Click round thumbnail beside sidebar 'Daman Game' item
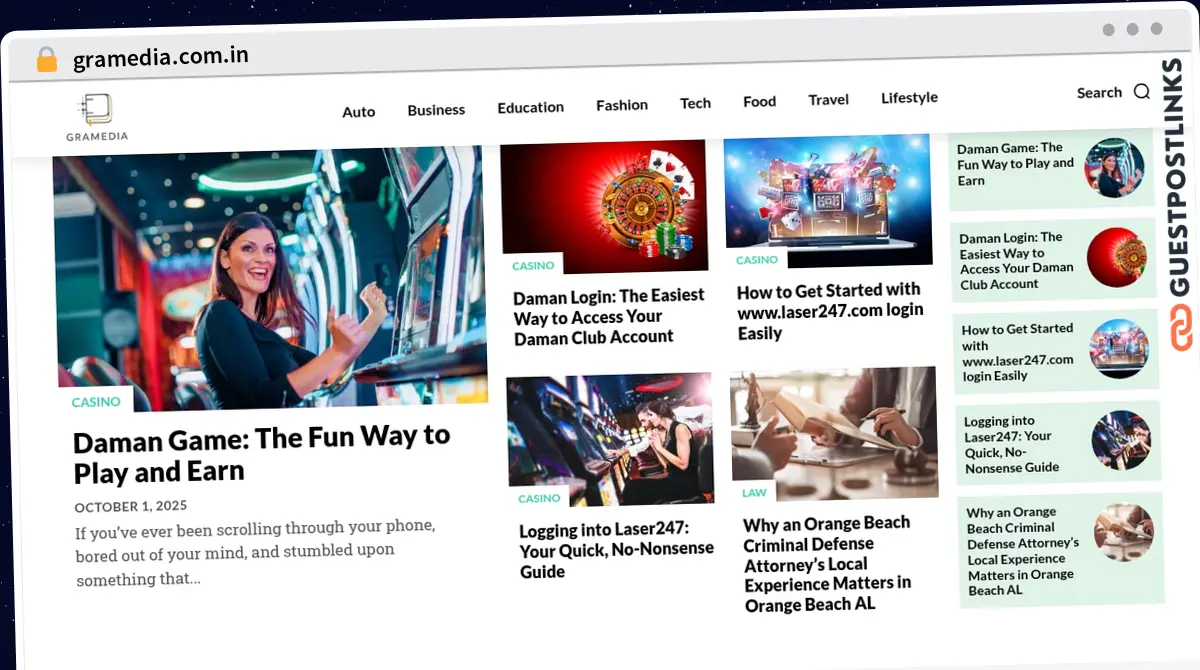 point(1114,167)
